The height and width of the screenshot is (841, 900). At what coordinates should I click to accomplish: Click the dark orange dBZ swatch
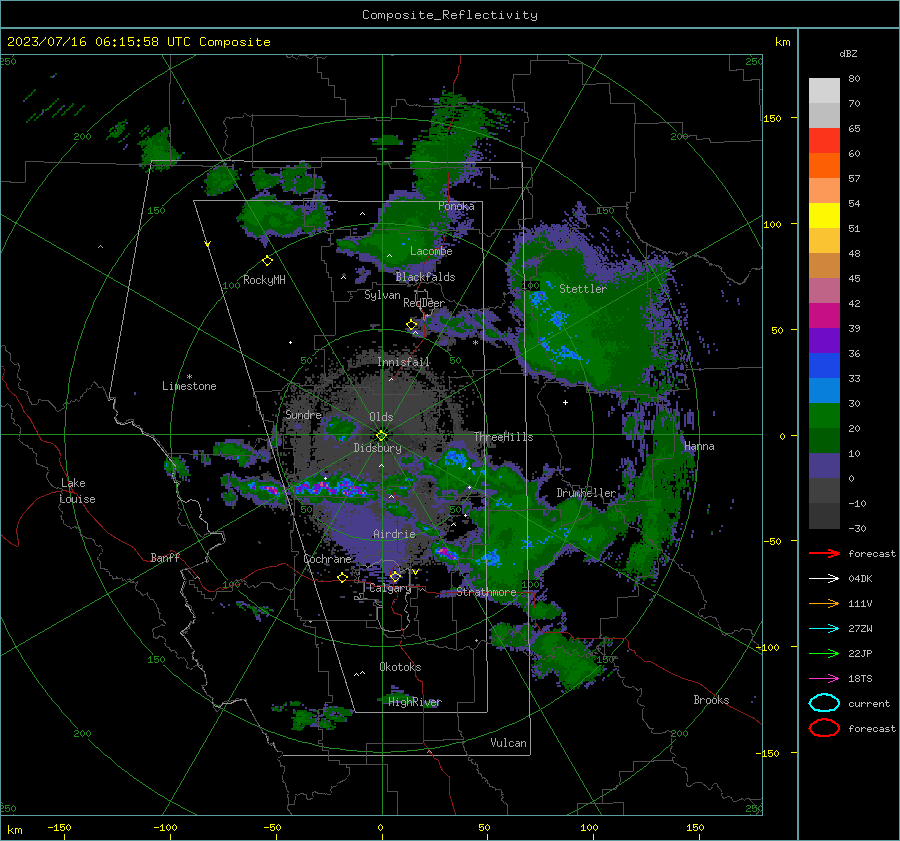point(824,166)
